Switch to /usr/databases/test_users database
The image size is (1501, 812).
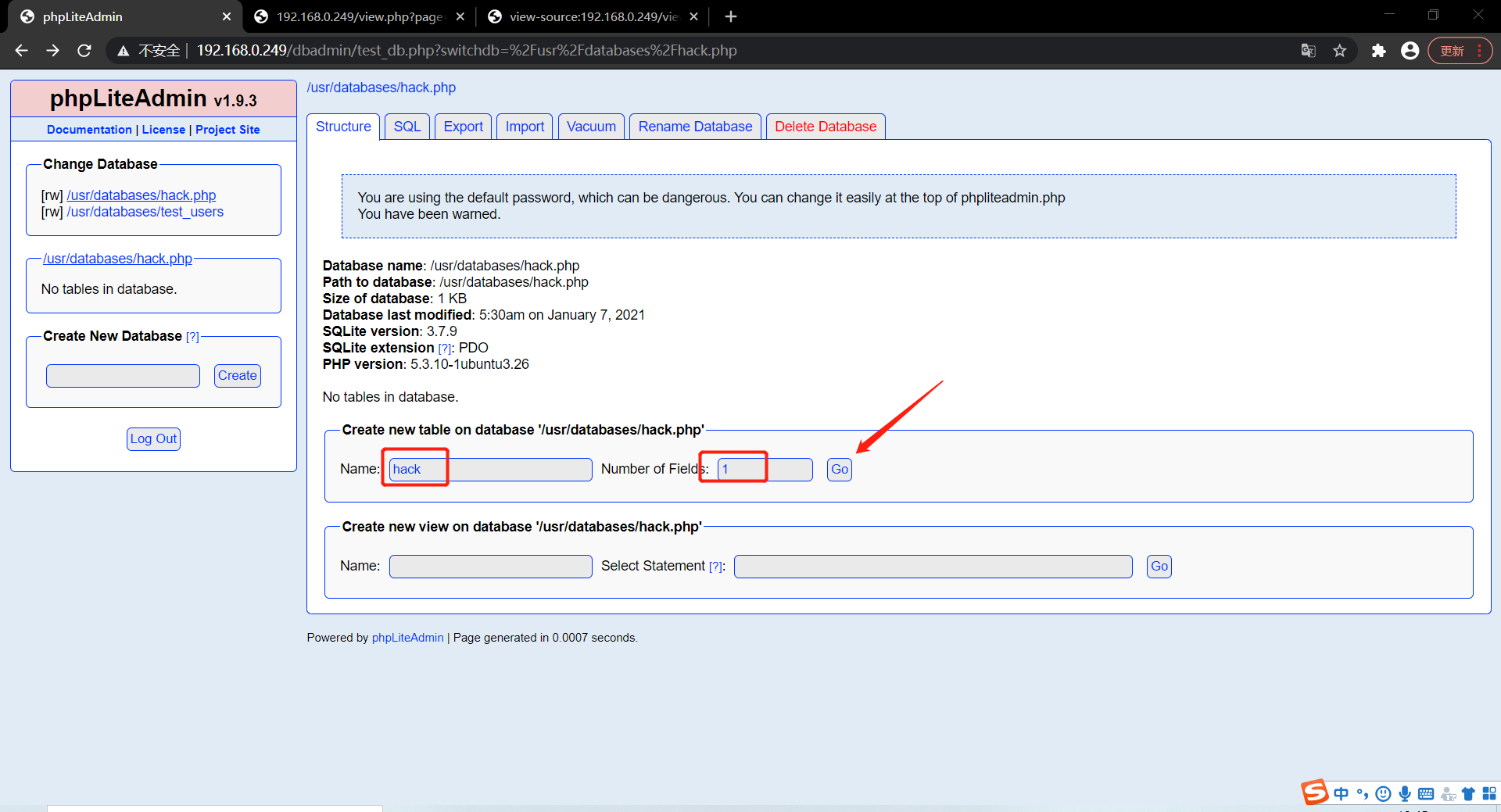145,212
